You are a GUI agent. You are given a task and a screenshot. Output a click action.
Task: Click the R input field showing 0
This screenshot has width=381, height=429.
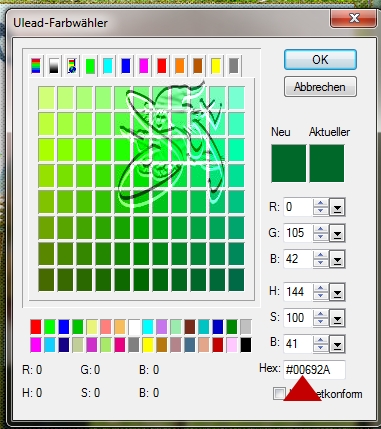coord(298,207)
